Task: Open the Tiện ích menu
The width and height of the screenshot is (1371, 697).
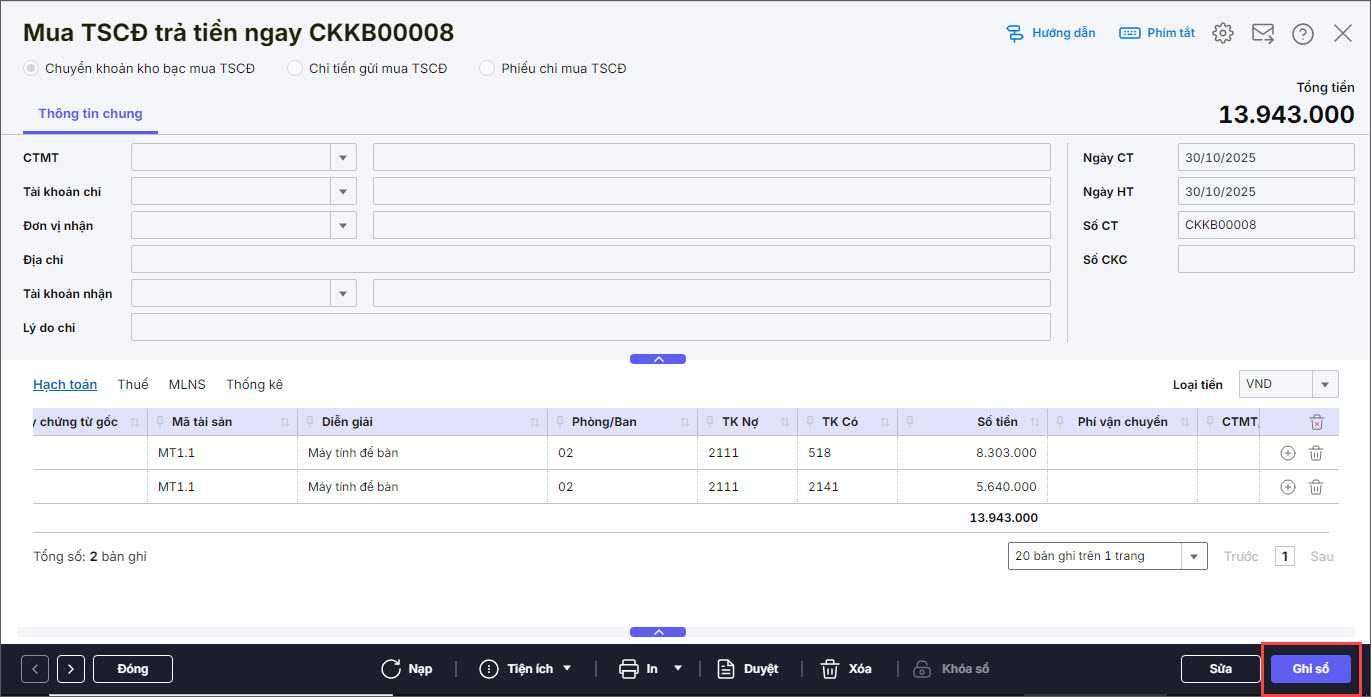Action: [x=525, y=668]
